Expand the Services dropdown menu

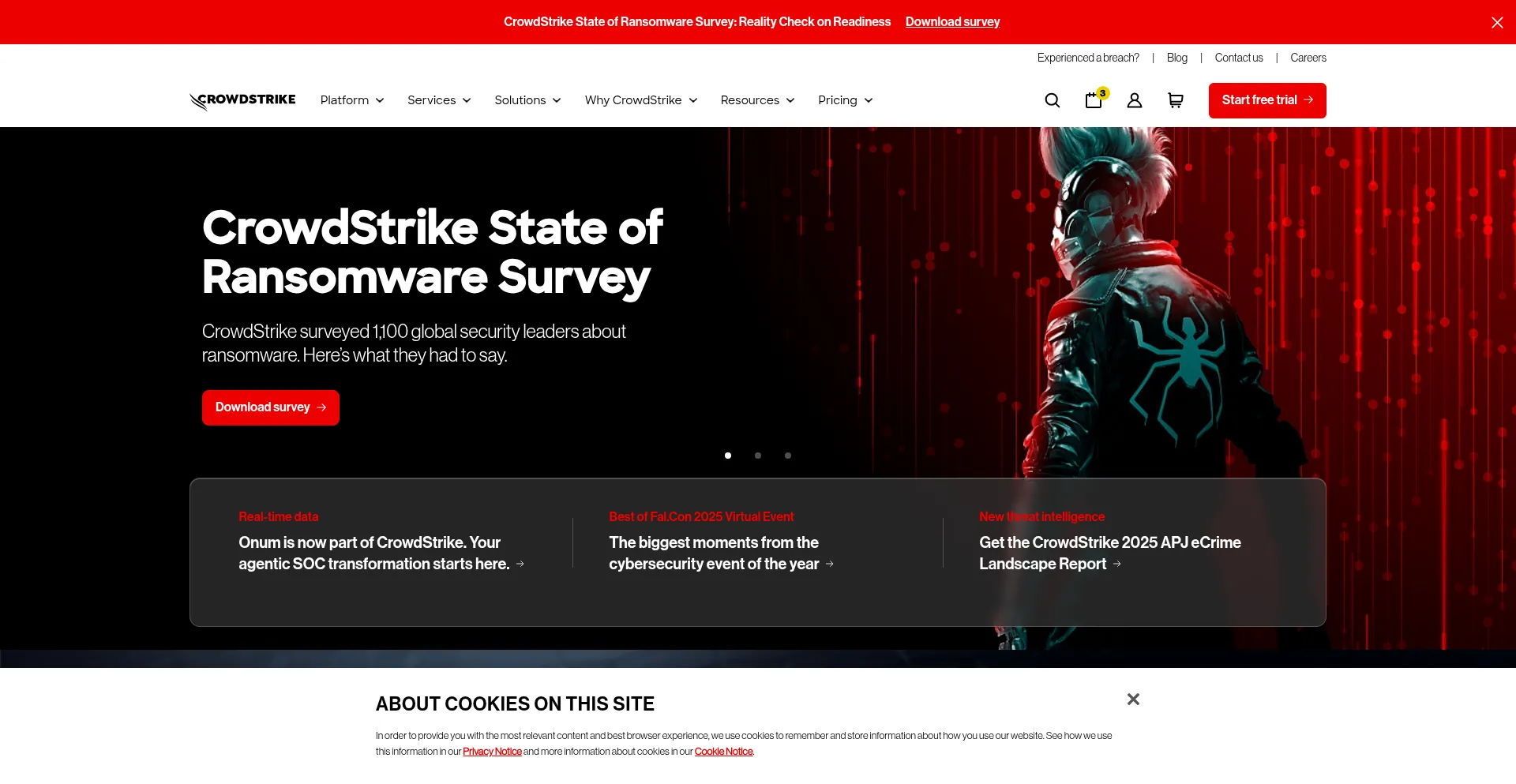coord(439,100)
